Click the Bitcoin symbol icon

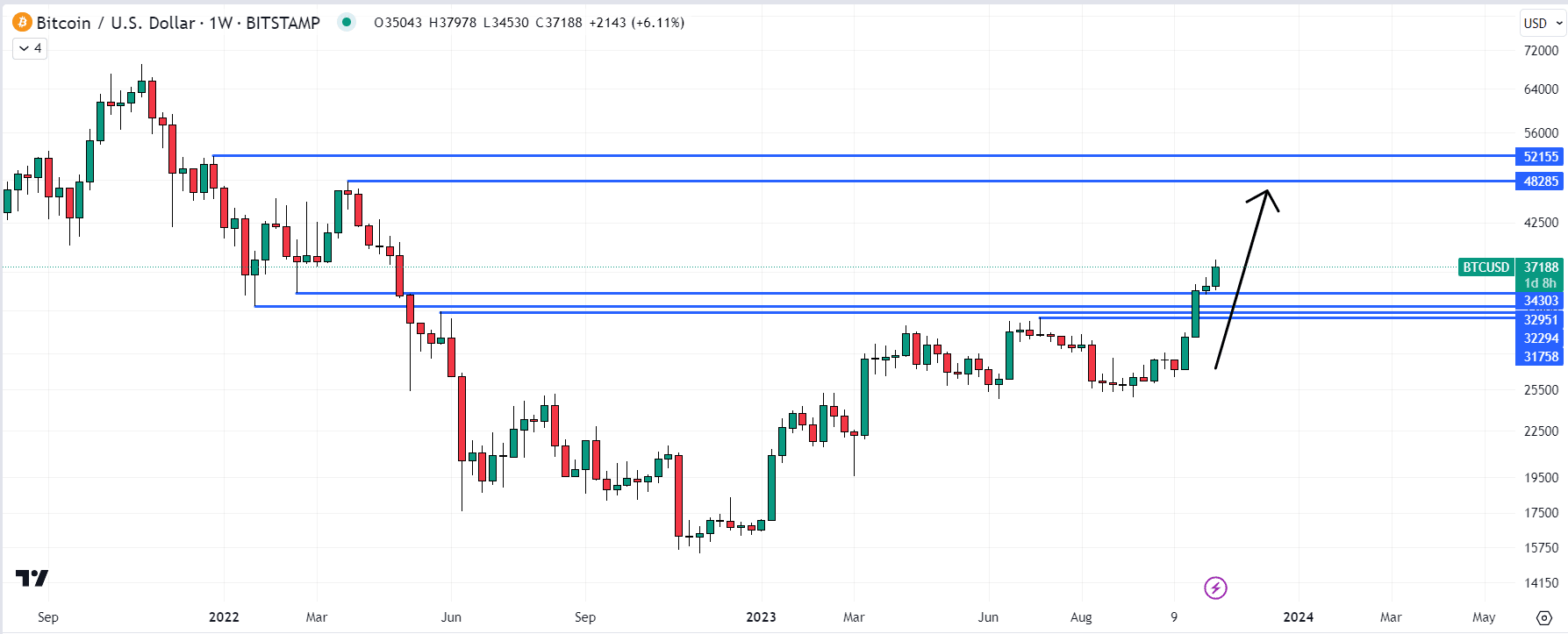22,22
